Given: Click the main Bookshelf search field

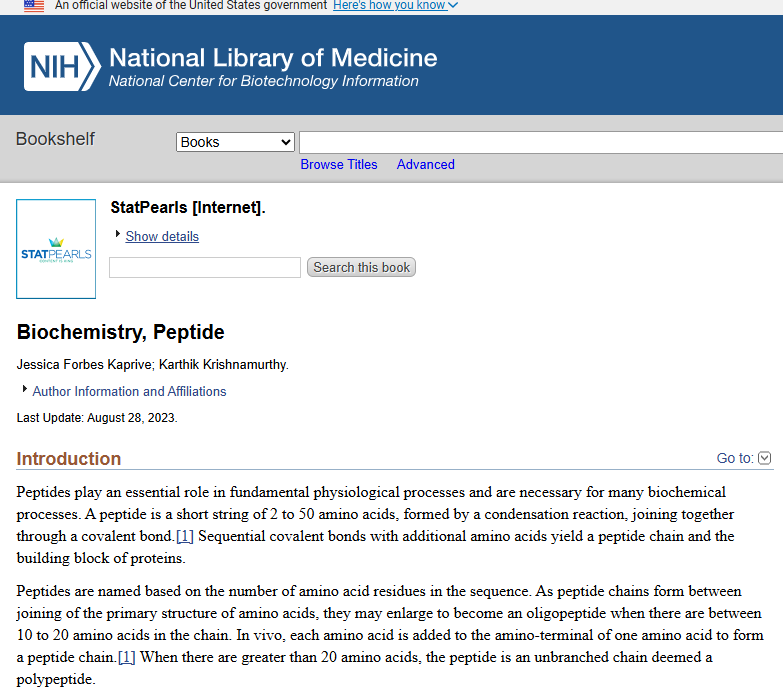Looking at the screenshot, I should click(540, 142).
